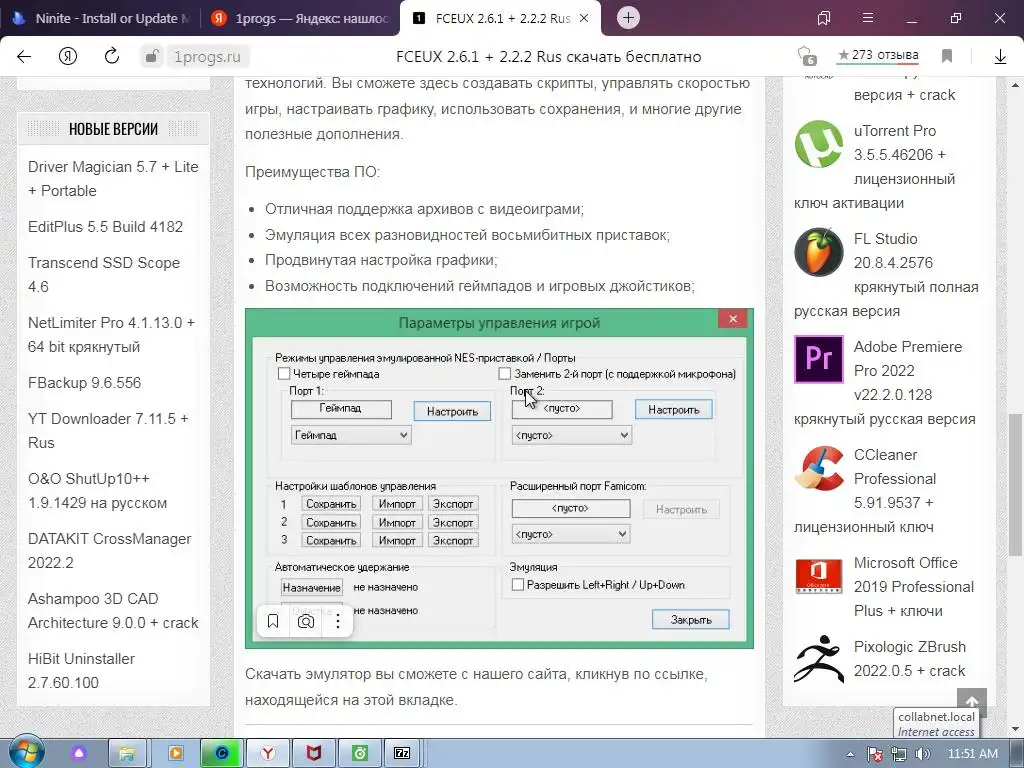Open the FCEUX settings dialog screenshot image
The image size is (1024, 768).
[x=500, y=478]
